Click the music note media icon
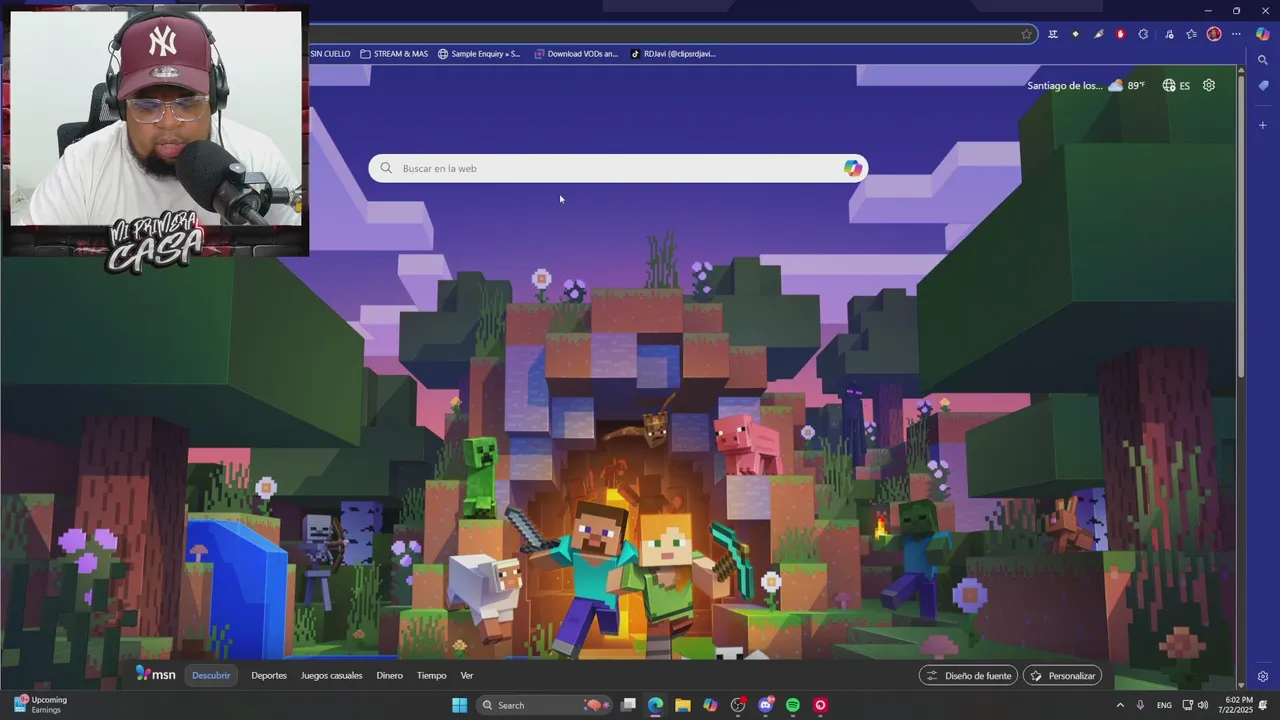 coord(1169,34)
